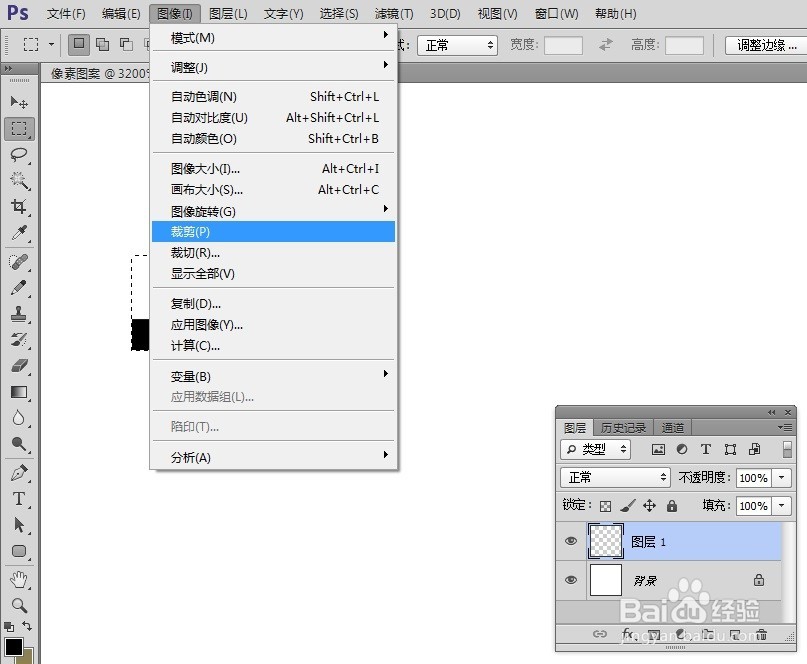Screen dimensions: 807x664
Task: Select the Gradient tool
Action: (x=19, y=392)
